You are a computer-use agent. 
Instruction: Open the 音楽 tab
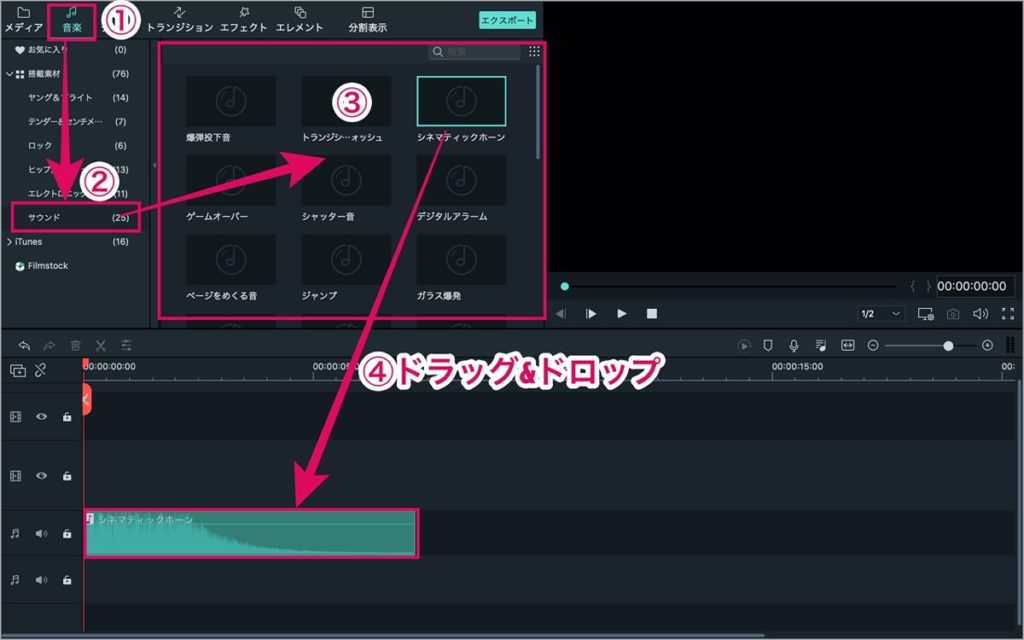tap(72, 20)
